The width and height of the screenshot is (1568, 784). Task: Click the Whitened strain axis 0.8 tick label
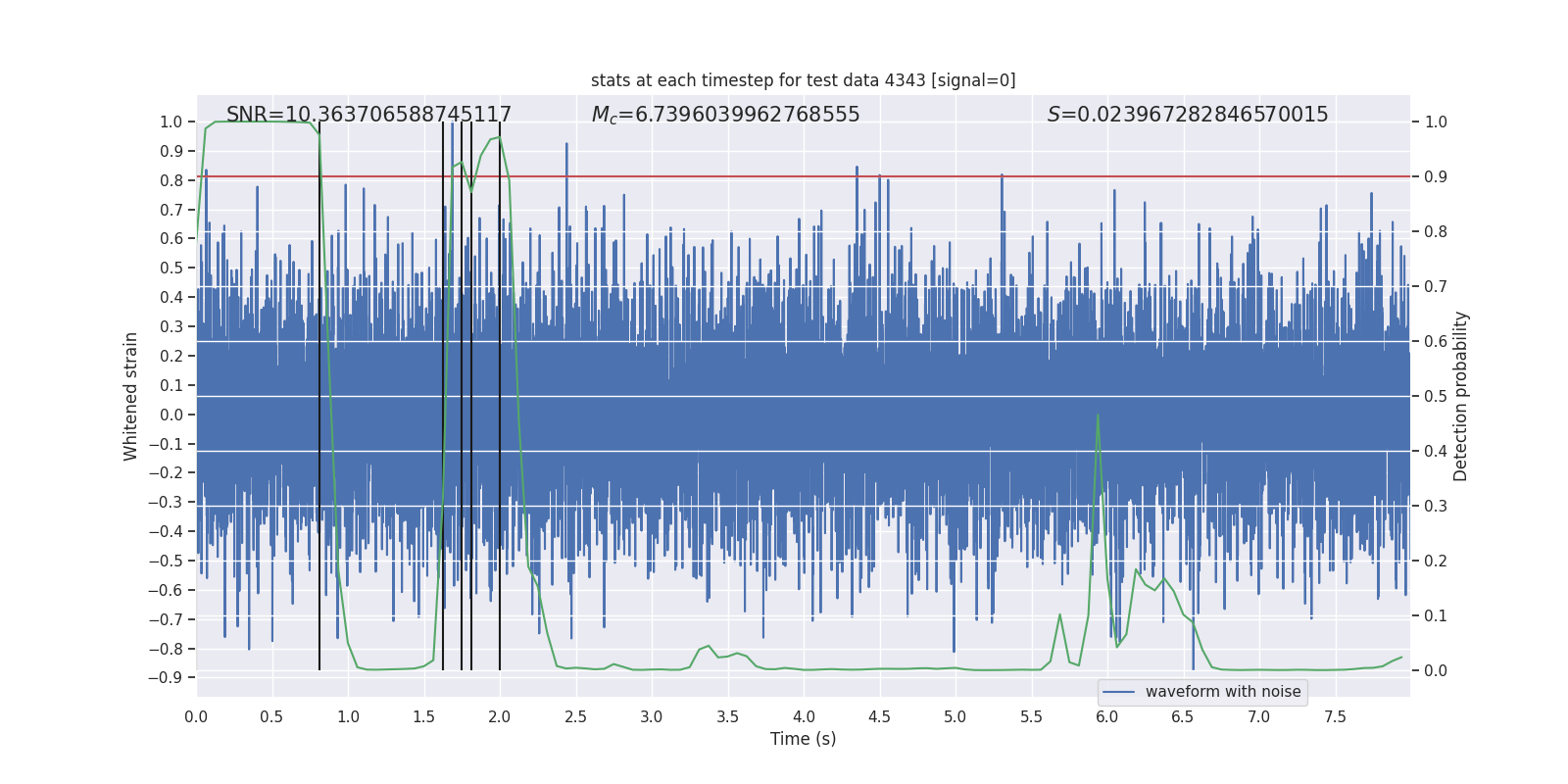point(171,180)
